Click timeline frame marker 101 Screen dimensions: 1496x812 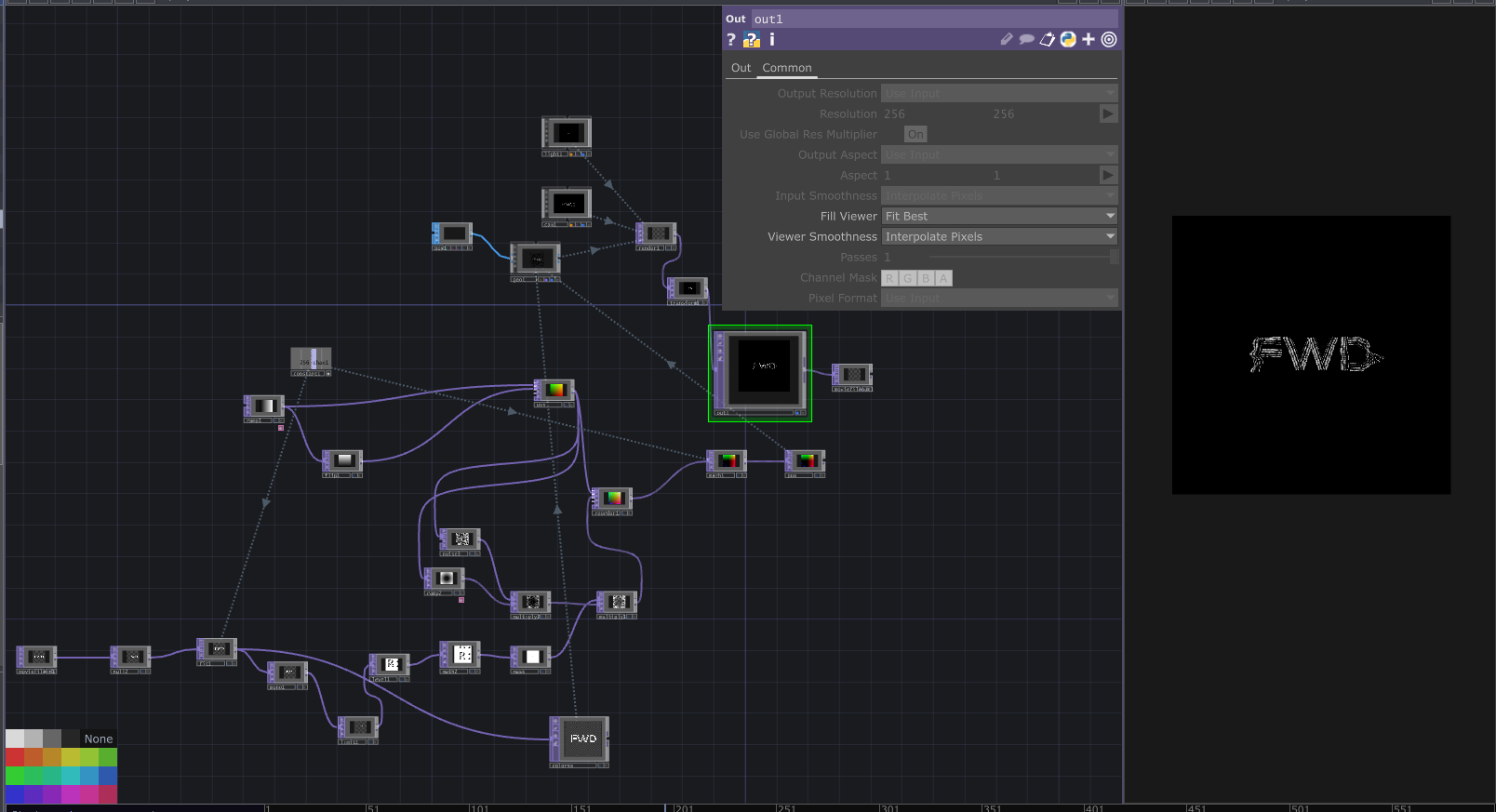tap(479, 807)
